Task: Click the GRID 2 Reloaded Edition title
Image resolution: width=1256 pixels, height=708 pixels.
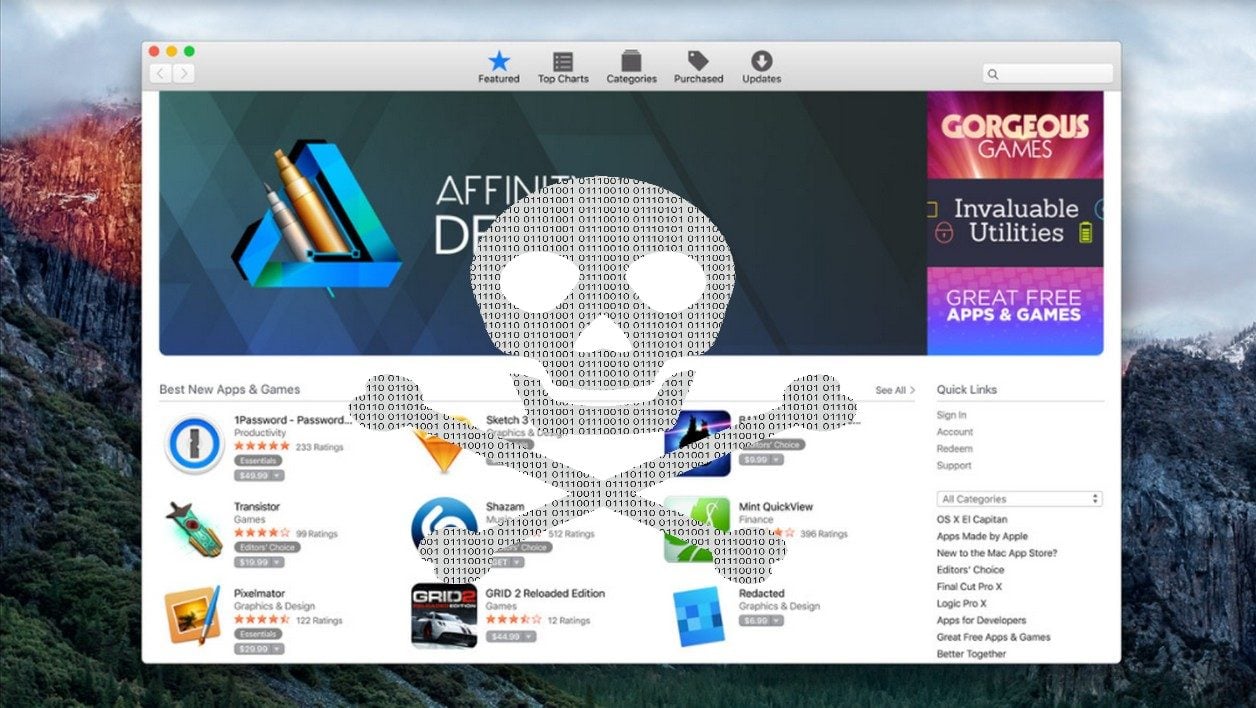Action: click(x=545, y=593)
